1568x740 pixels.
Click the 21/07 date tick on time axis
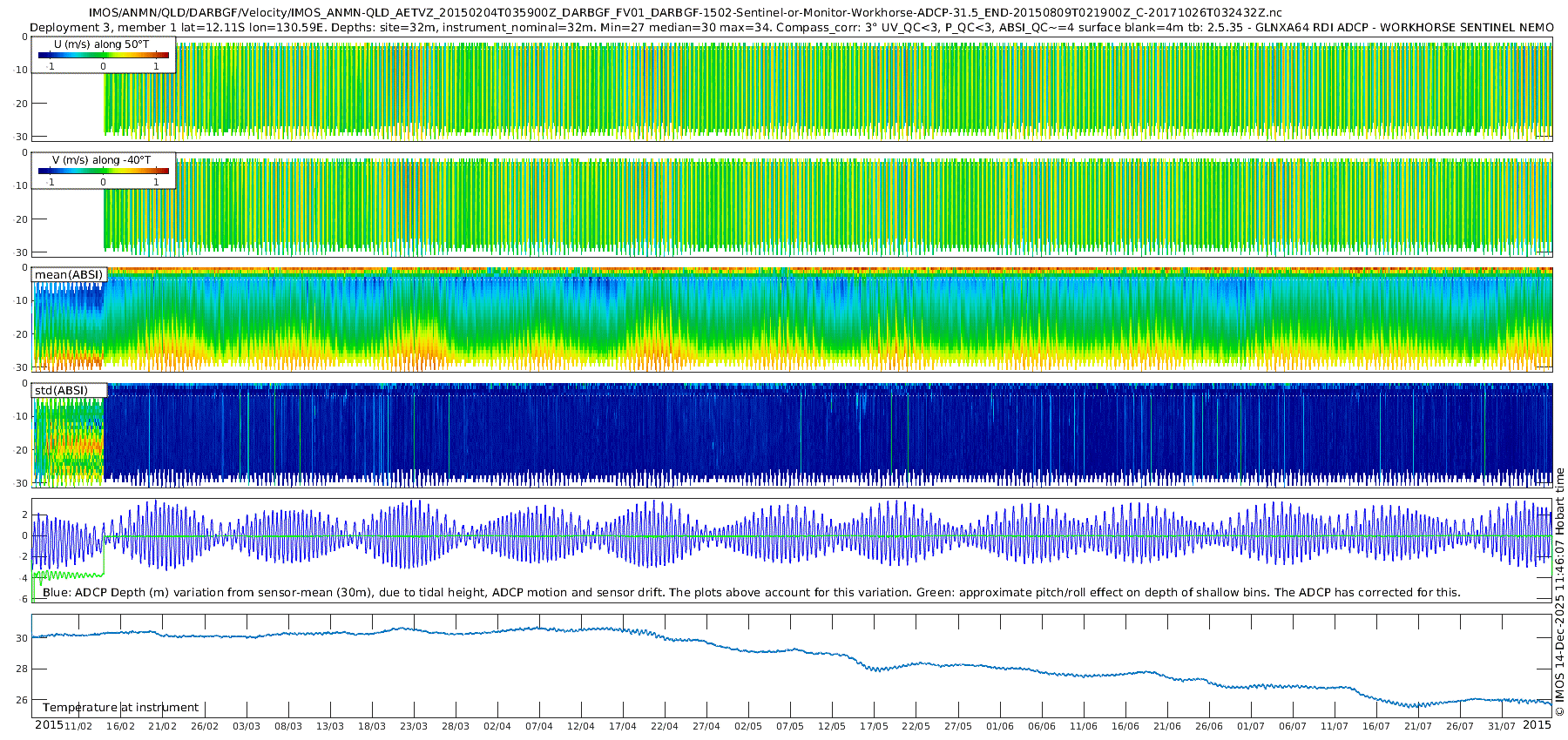pos(1418,726)
